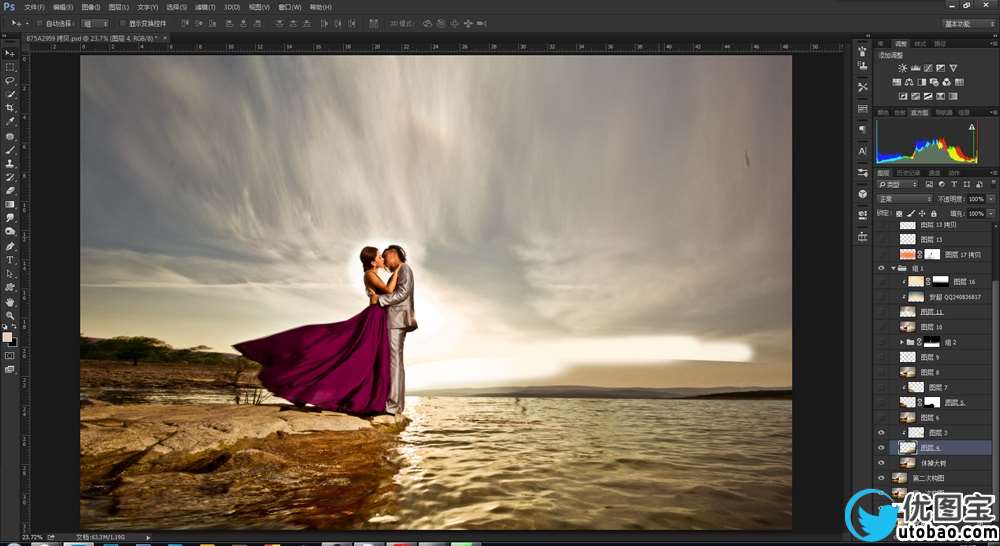The height and width of the screenshot is (546, 1000).
Task: Add a Channel Mixer adjustment
Action: (x=946, y=82)
